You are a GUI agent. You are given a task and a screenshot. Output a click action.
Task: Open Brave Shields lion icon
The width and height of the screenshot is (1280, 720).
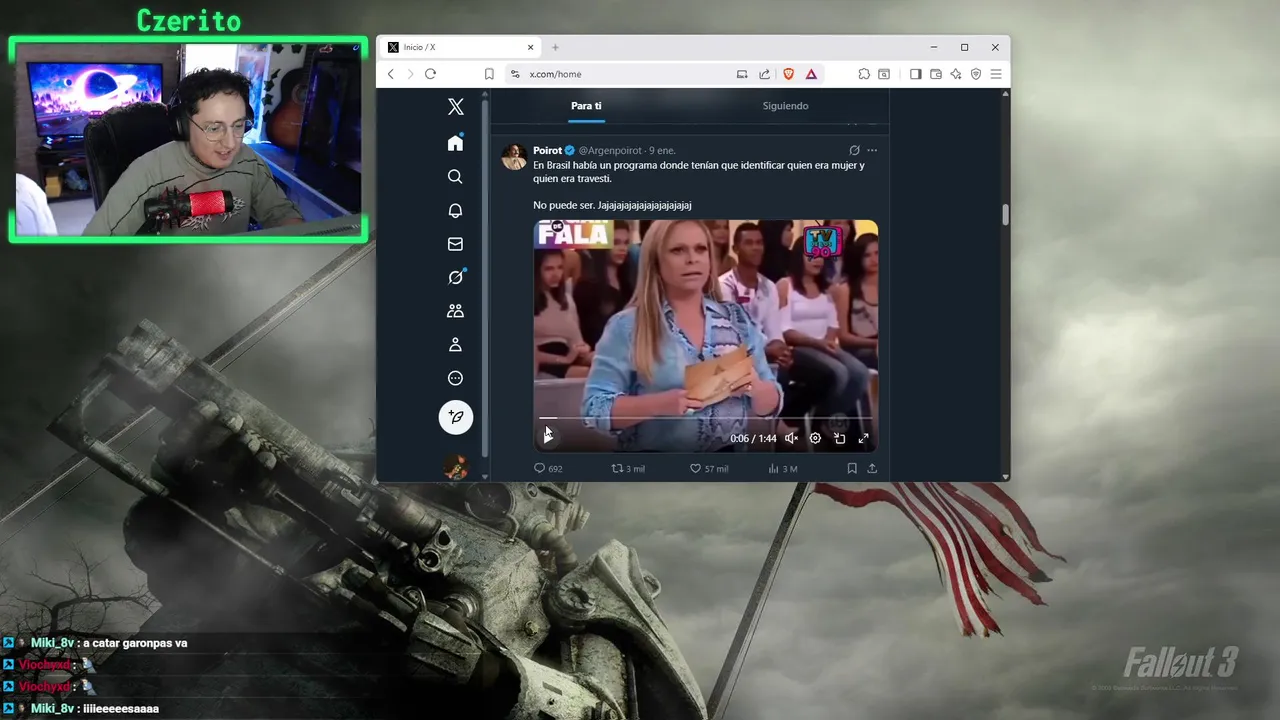788,74
